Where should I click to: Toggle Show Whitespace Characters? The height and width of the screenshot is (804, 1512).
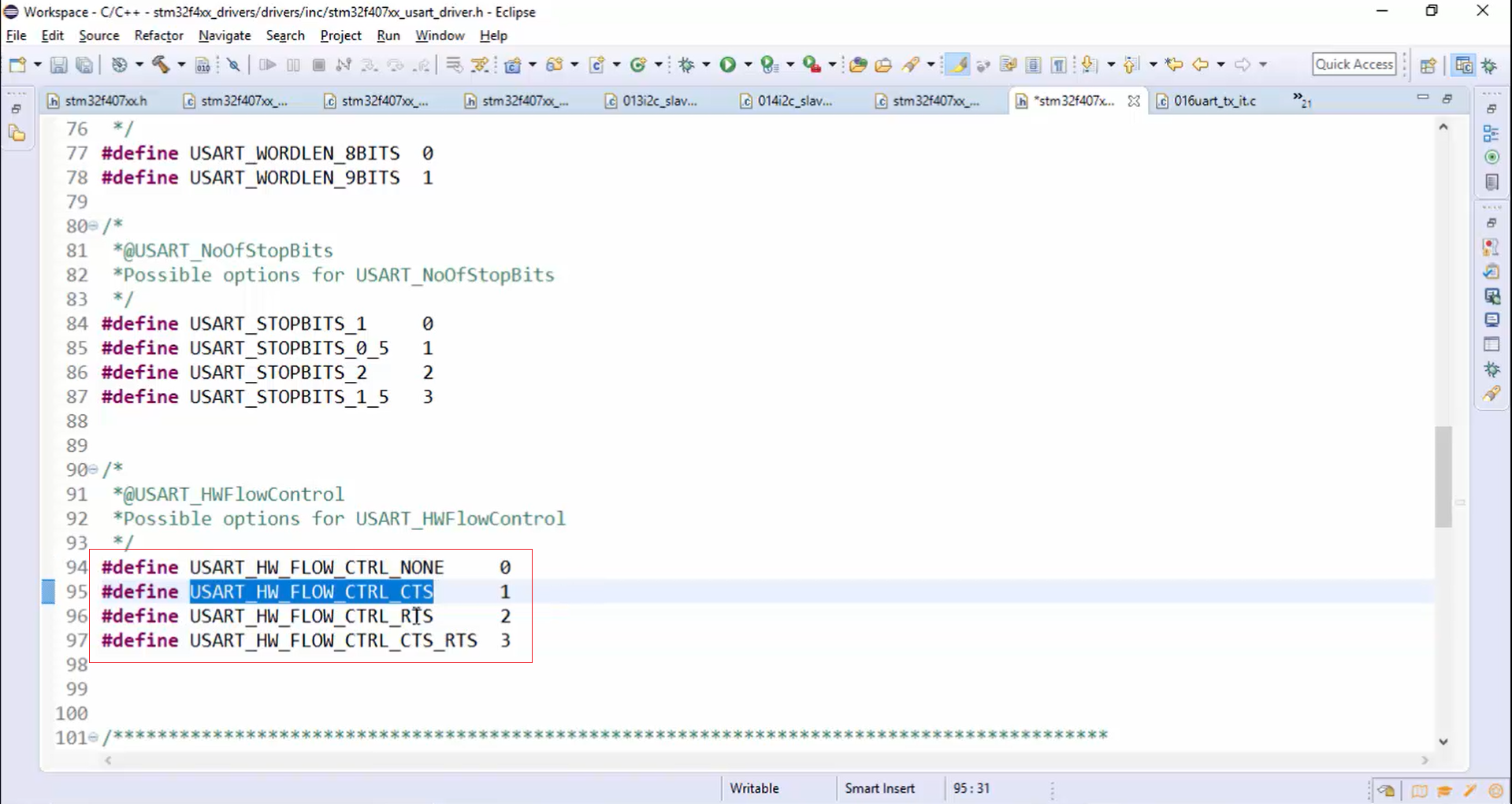point(1058,65)
